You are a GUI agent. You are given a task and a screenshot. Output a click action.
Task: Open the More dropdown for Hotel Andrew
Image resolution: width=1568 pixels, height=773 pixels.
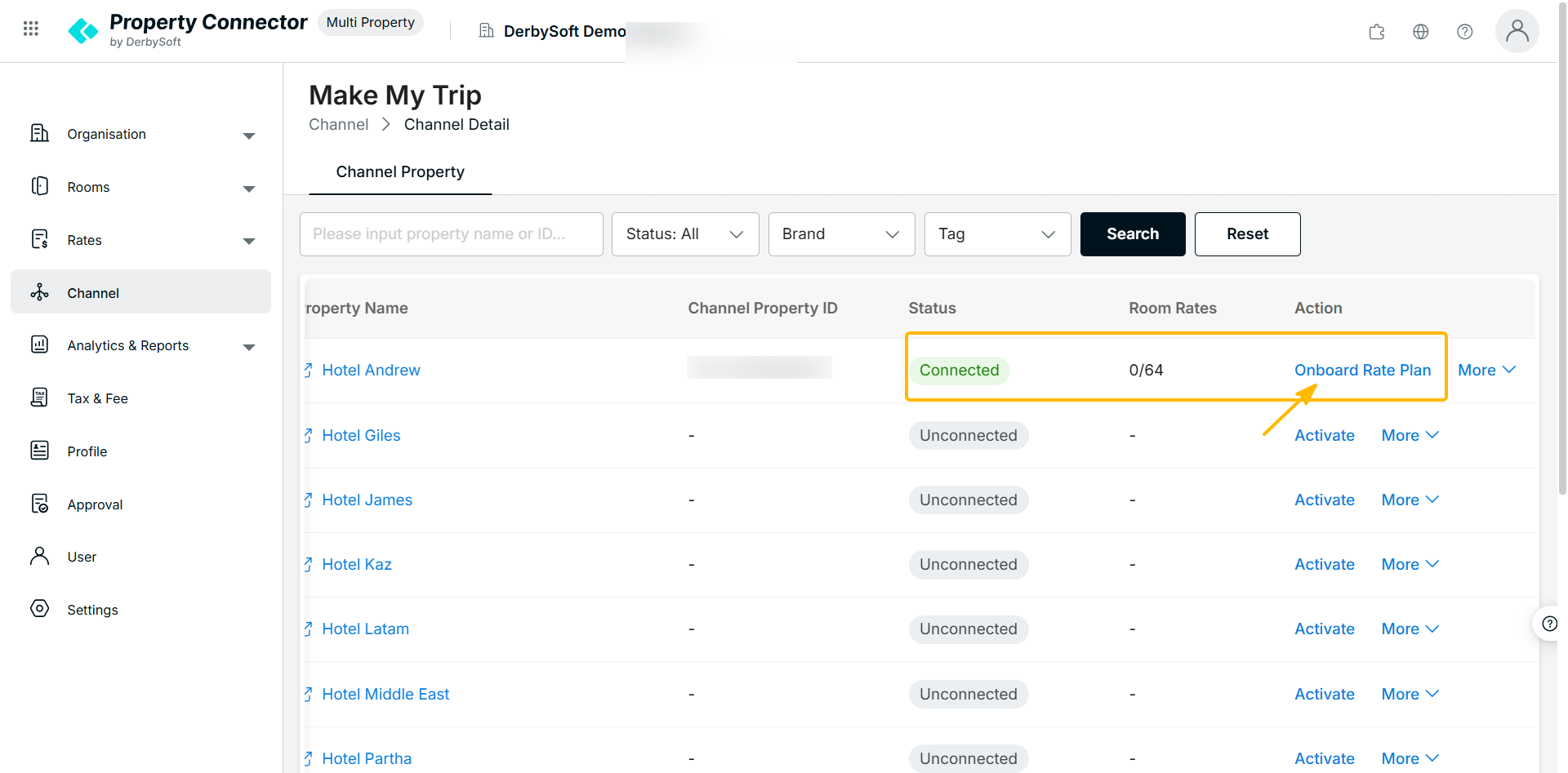(x=1487, y=370)
